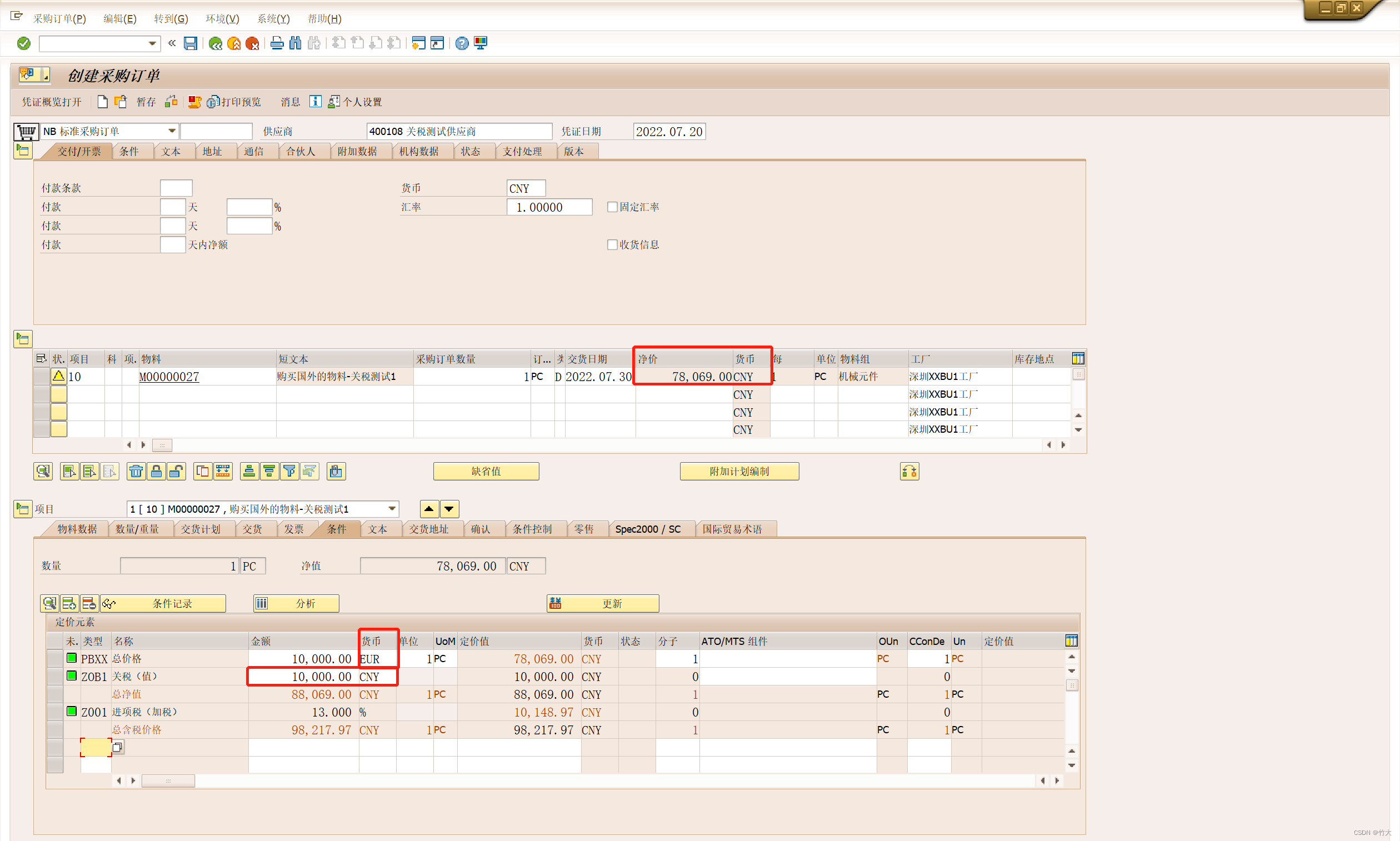Click the Help question mark icon

(462, 43)
